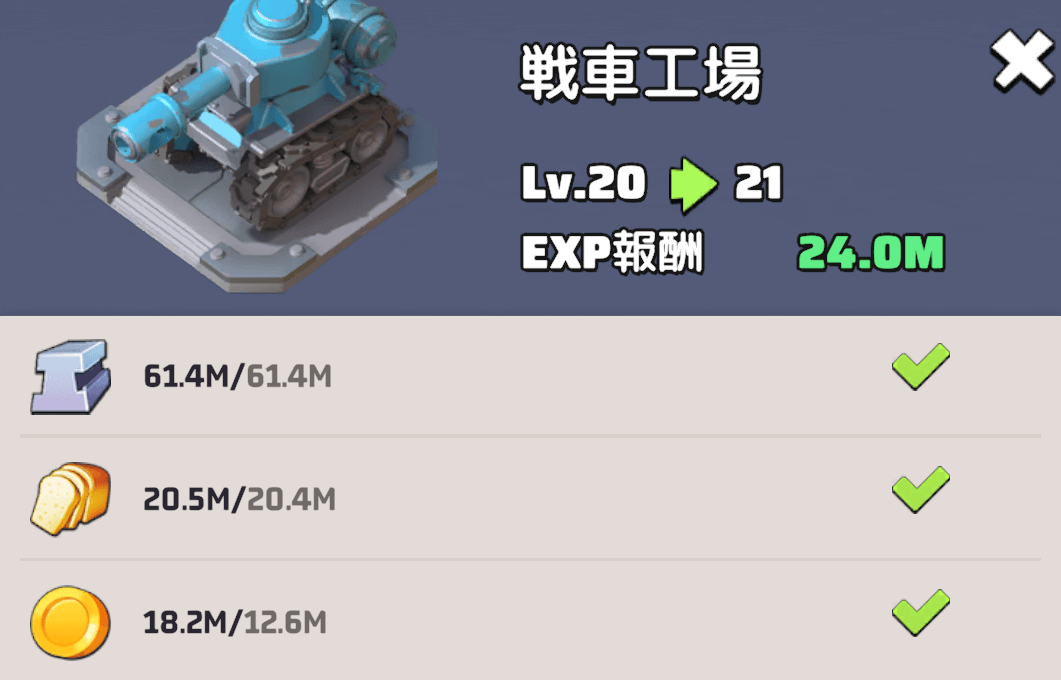This screenshot has height=680, width=1061.
Task: Select the gold coin requirement row
Action: (x=530, y=621)
